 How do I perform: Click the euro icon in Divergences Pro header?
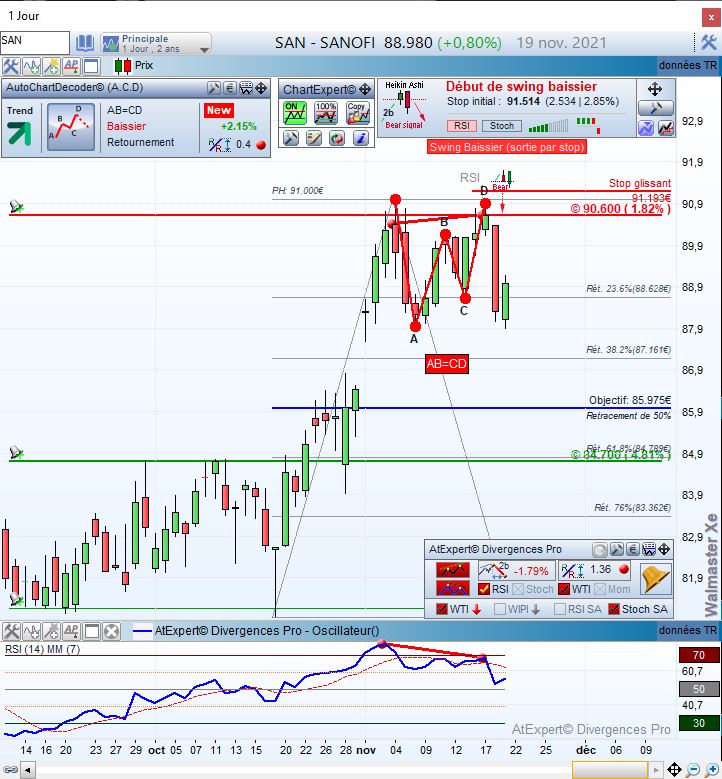(x=632, y=549)
